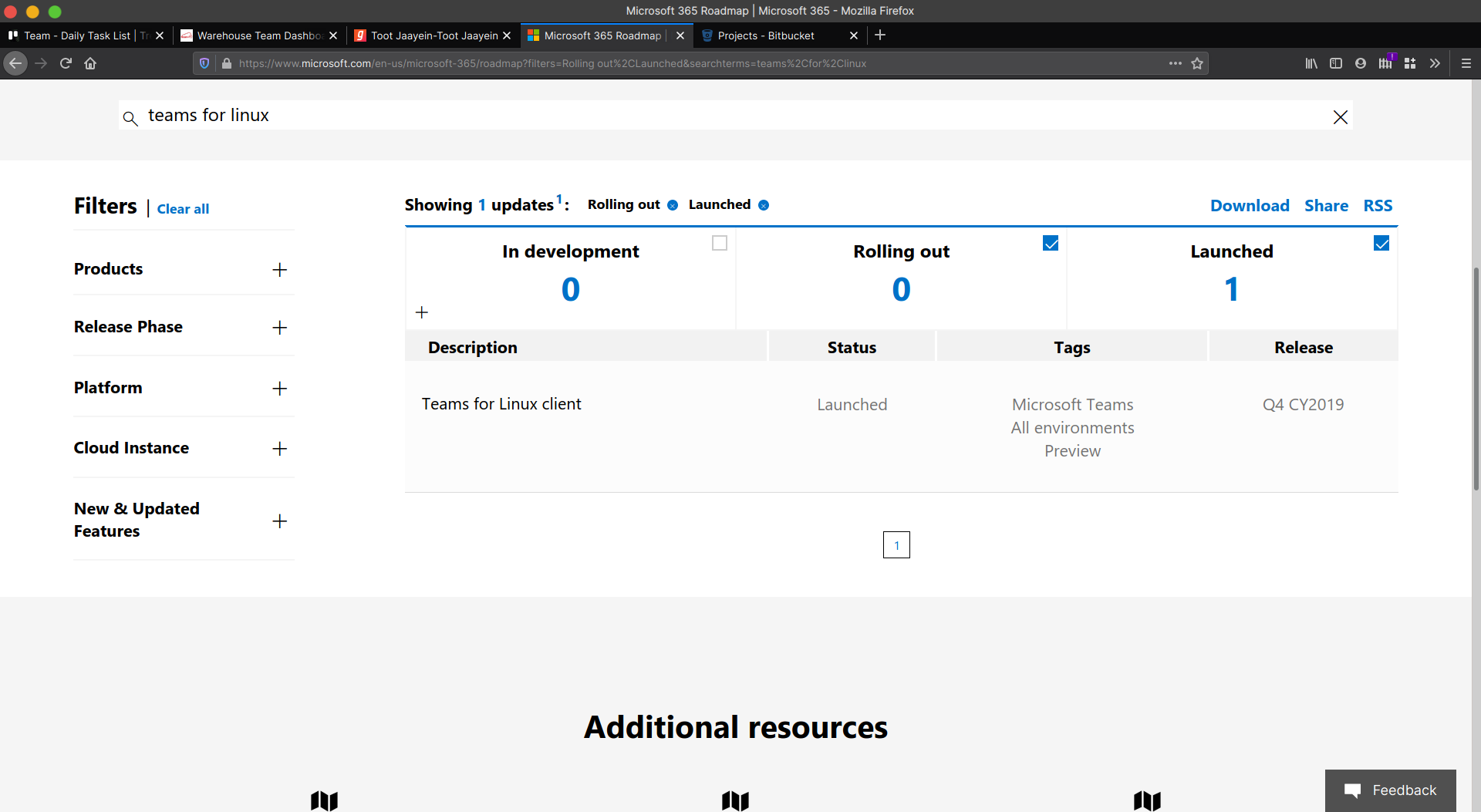Expand New & Updated Features filter
Viewport: 1481px width, 812px height.
click(x=280, y=521)
